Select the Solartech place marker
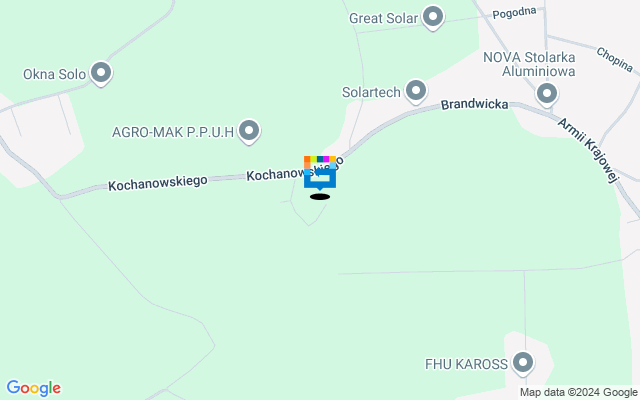The height and width of the screenshot is (400, 640). tap(416, 91)
